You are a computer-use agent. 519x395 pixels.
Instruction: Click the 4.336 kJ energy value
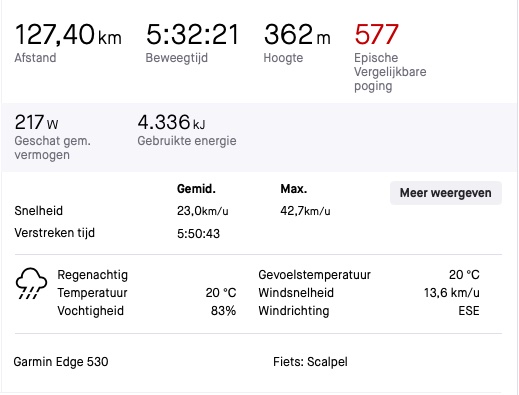tap(171, 122)
